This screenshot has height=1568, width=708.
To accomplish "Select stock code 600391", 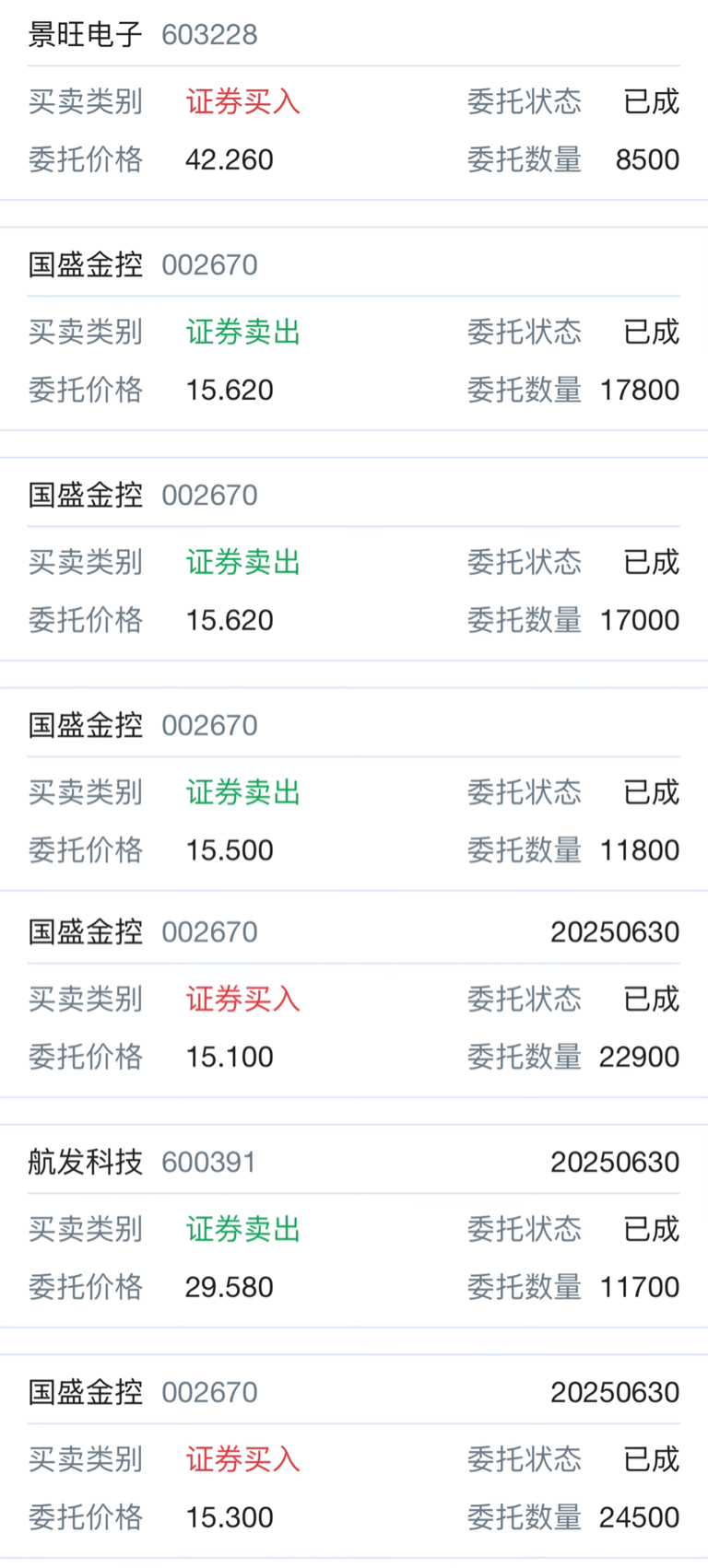I will click(x=209, y=1162).
